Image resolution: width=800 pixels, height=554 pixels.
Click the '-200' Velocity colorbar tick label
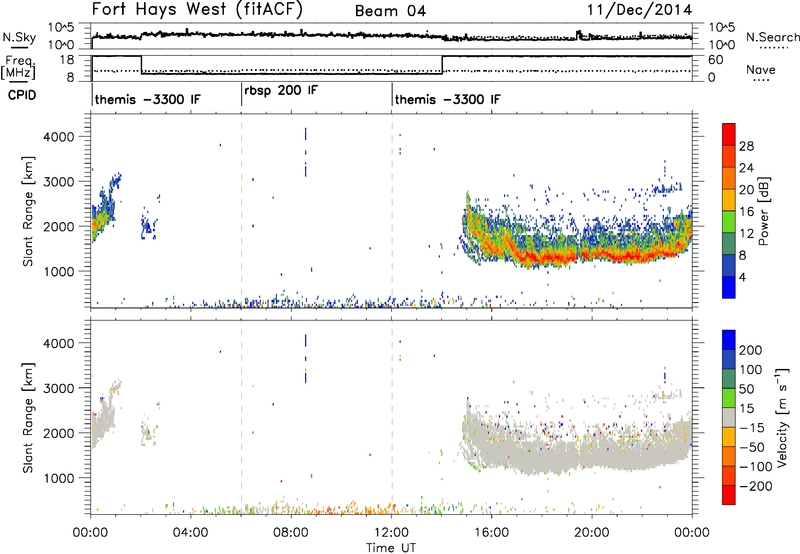(x=756, y=486)
